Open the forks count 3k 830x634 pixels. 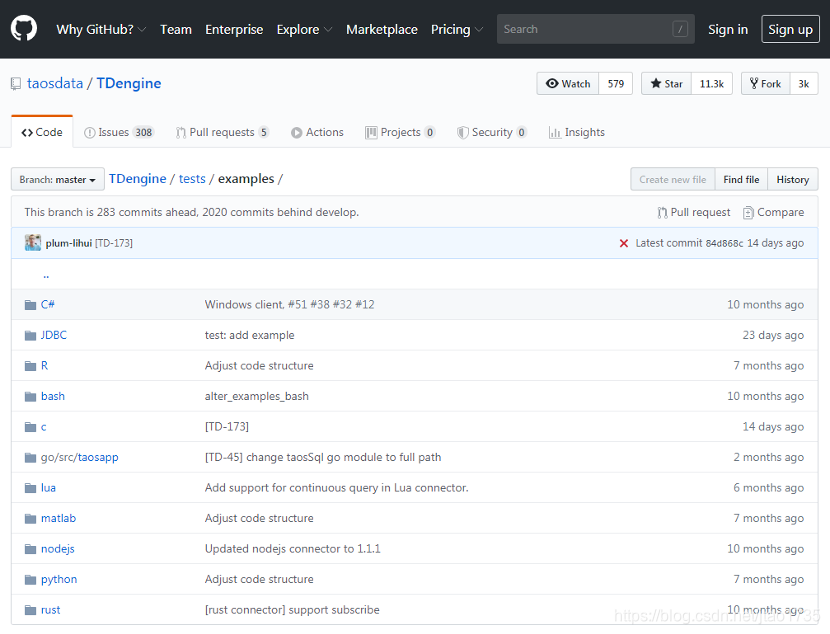(x=804, y=84)
